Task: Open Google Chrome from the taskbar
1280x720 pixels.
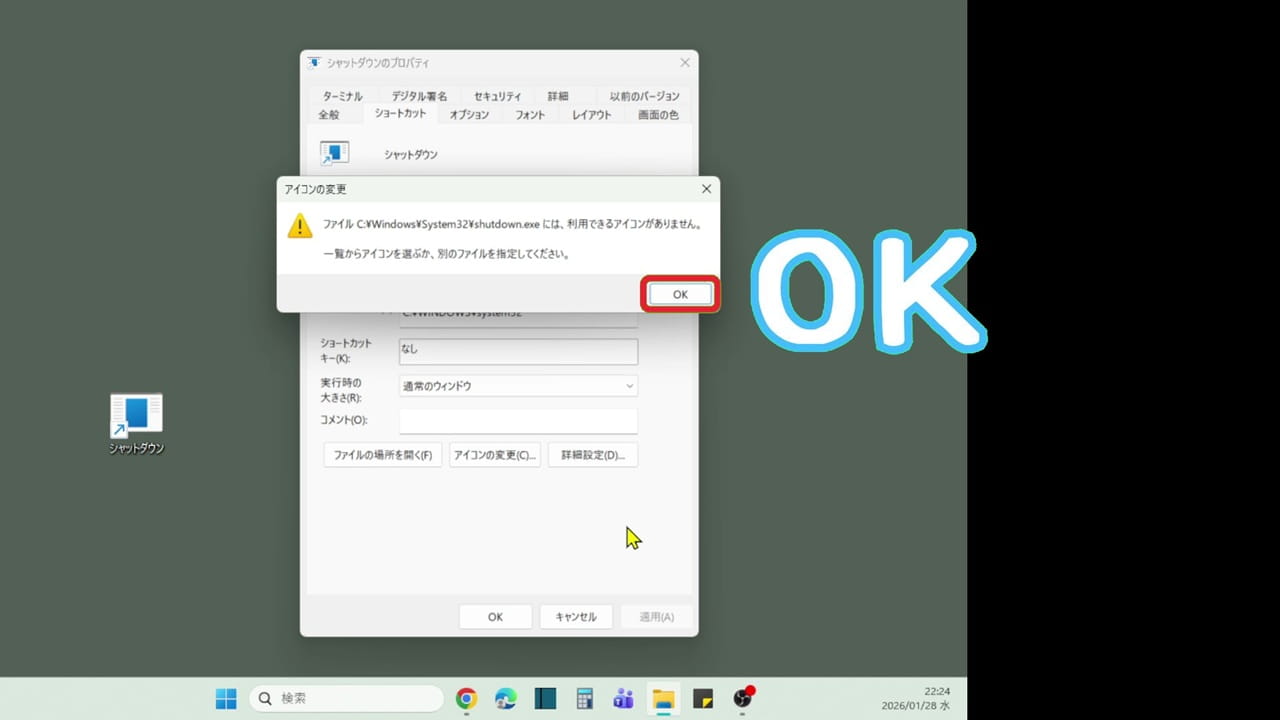Action: (466, 698)
